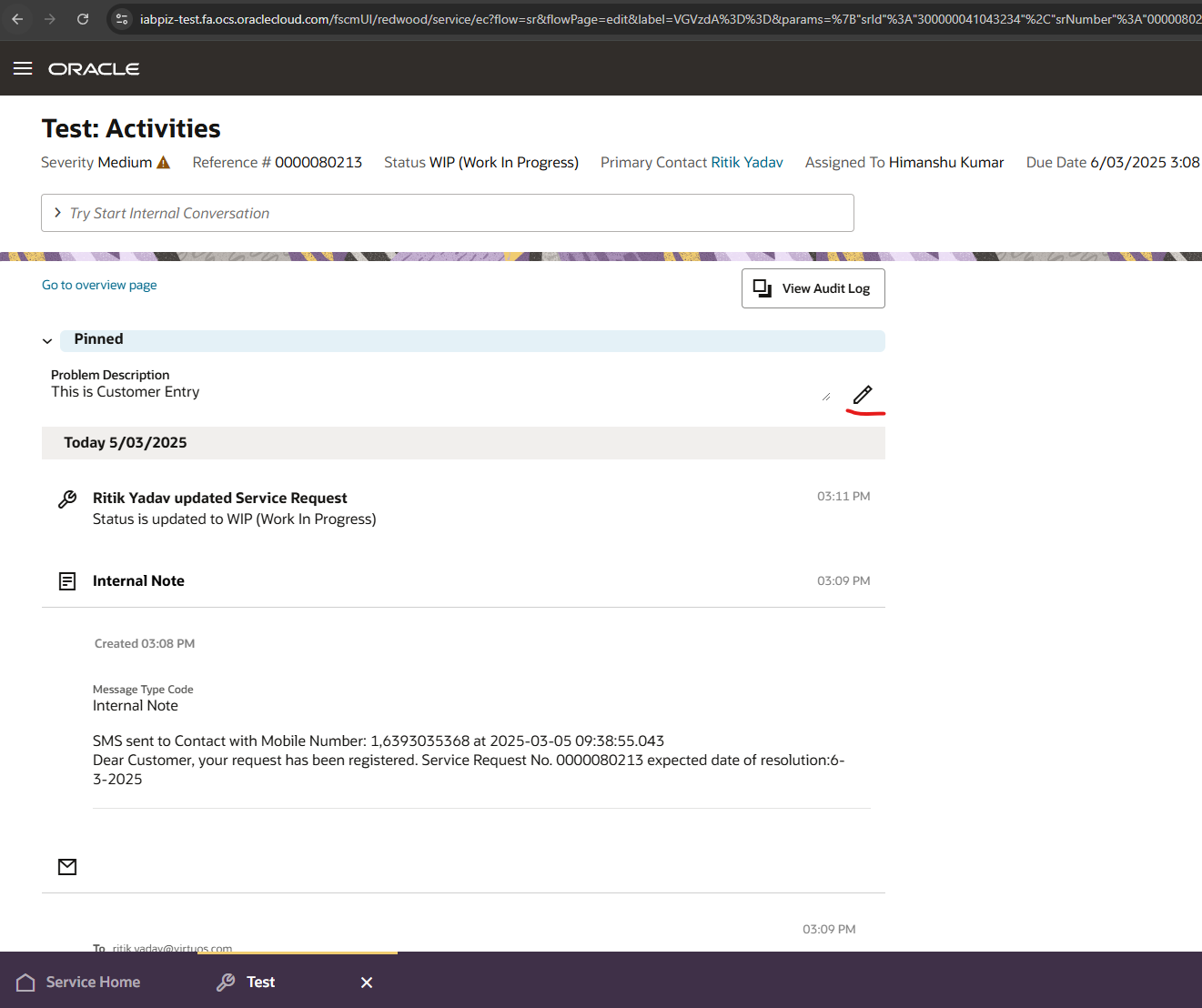Click the wrench icon on the Test tab
The width and height of the screenshot is (1202, 1008).
click(225, 982)
